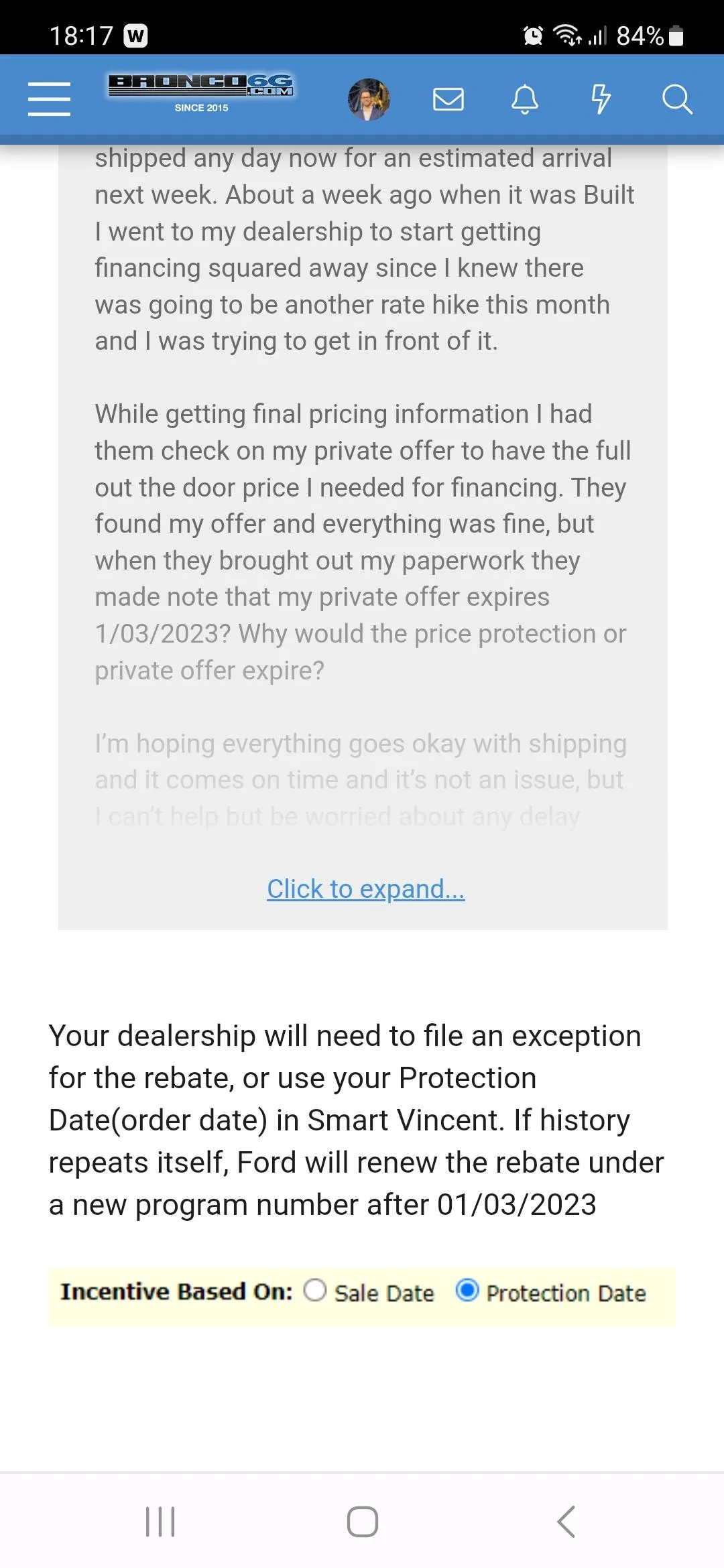The image size is (724, 1568).
Task: Tap the Sale Date label text
Action: [x=384, y=1293]
